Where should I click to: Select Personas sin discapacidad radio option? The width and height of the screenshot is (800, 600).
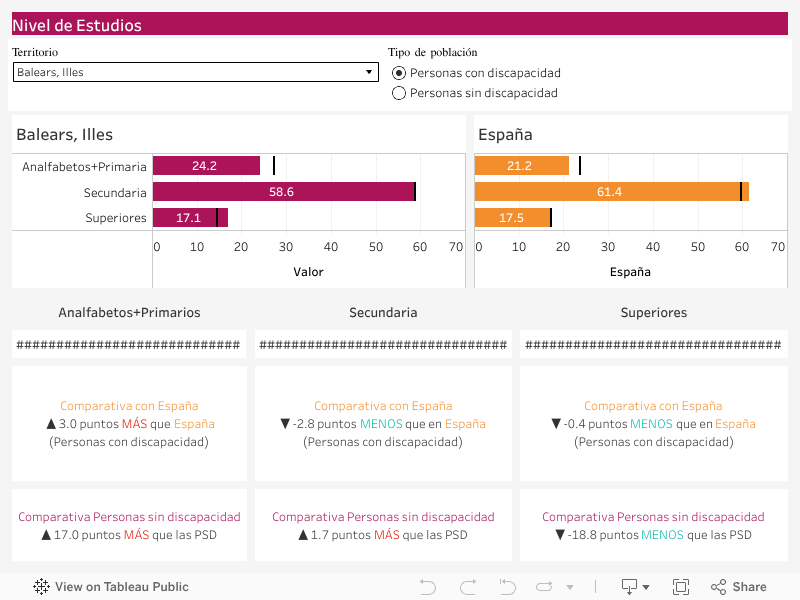pyautogui.click(x=399, y=93)
